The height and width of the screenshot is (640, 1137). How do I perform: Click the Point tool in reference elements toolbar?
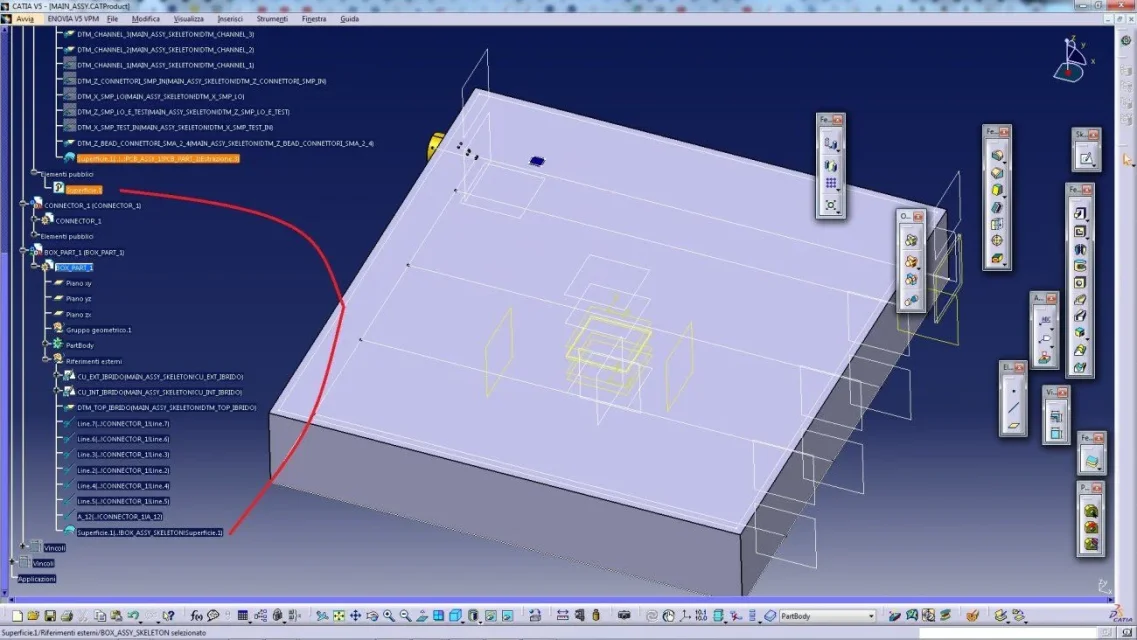click(1013, 390)
